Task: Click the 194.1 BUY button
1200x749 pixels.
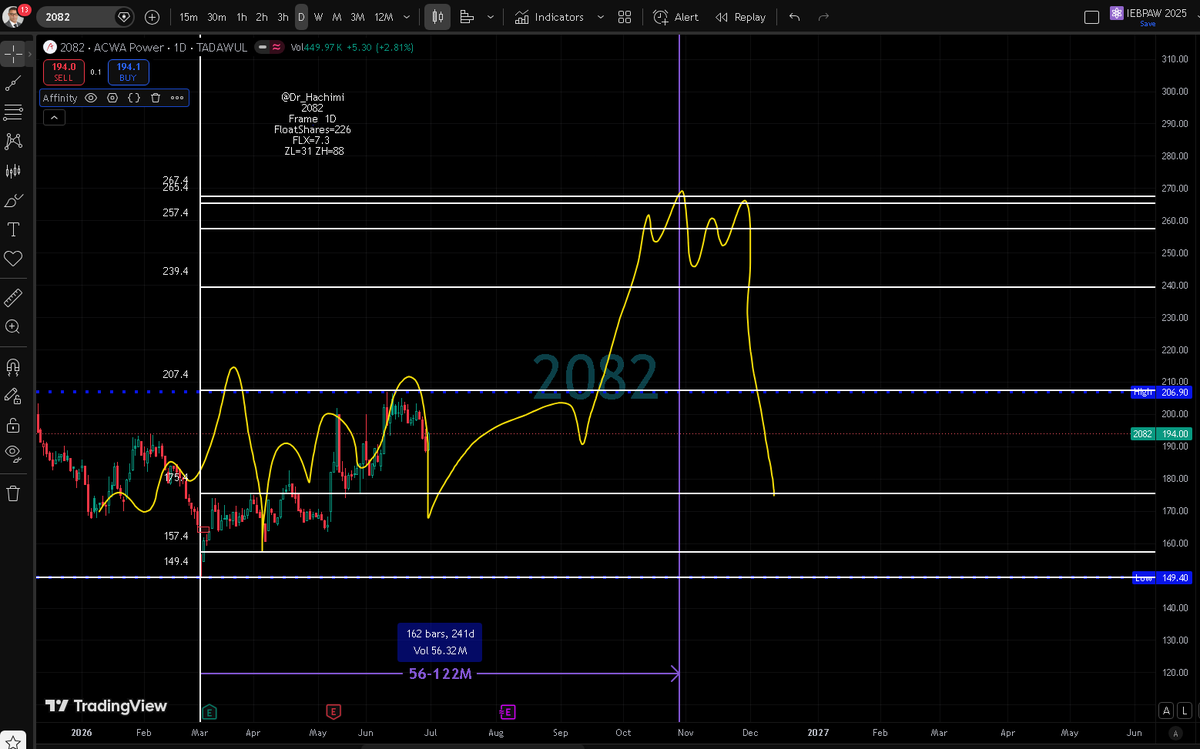Action: pos(128,72)
